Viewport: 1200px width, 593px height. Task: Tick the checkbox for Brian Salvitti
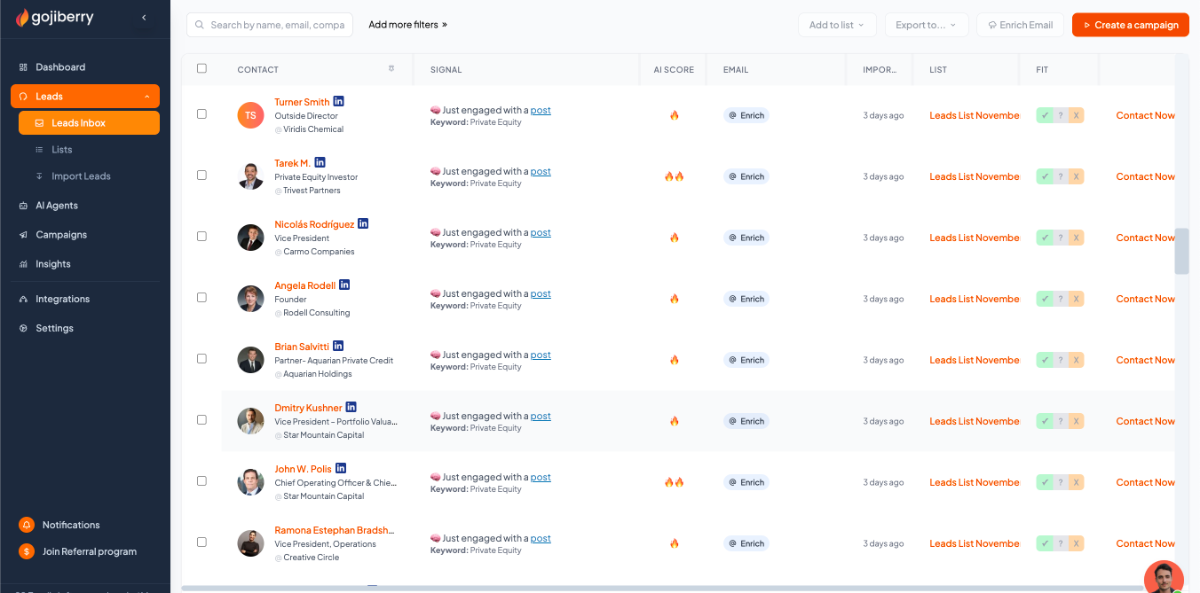pos(202,359)
